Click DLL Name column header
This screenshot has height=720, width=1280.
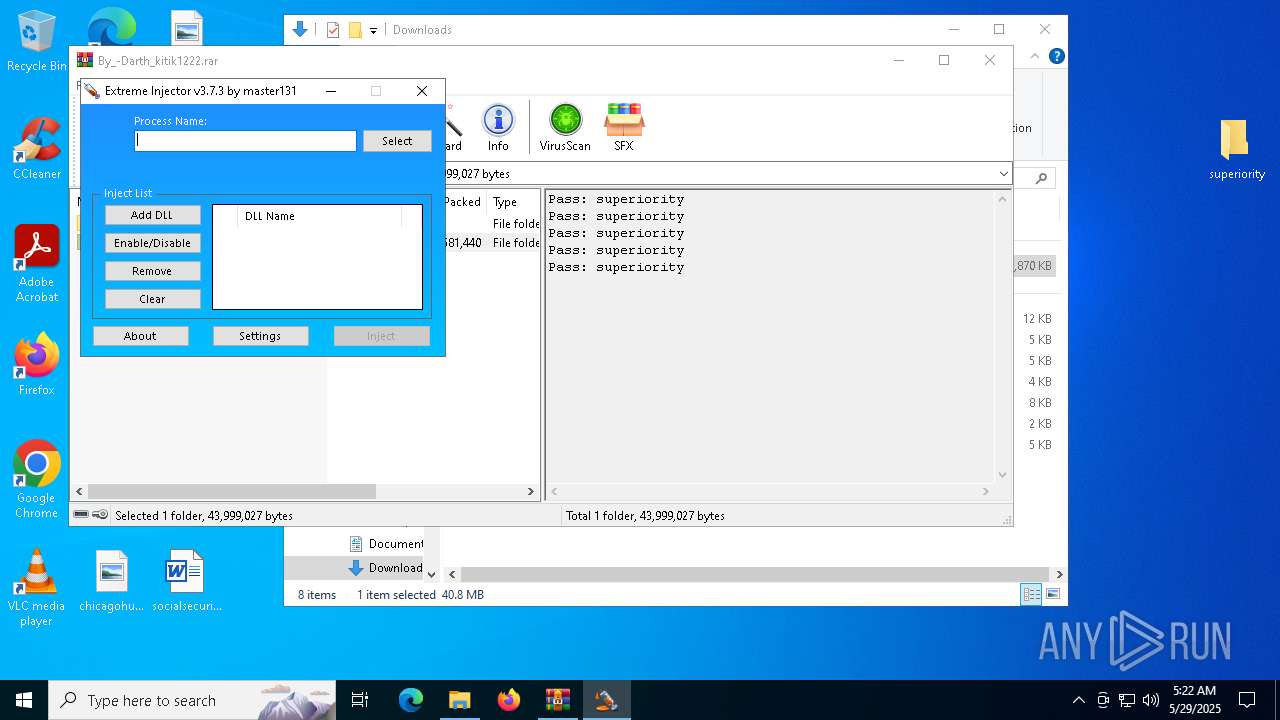(319, 216)
